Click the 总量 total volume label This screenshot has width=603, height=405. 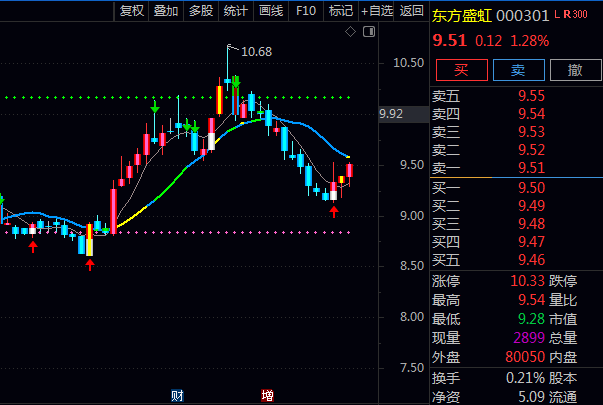[x=563, y=338]
